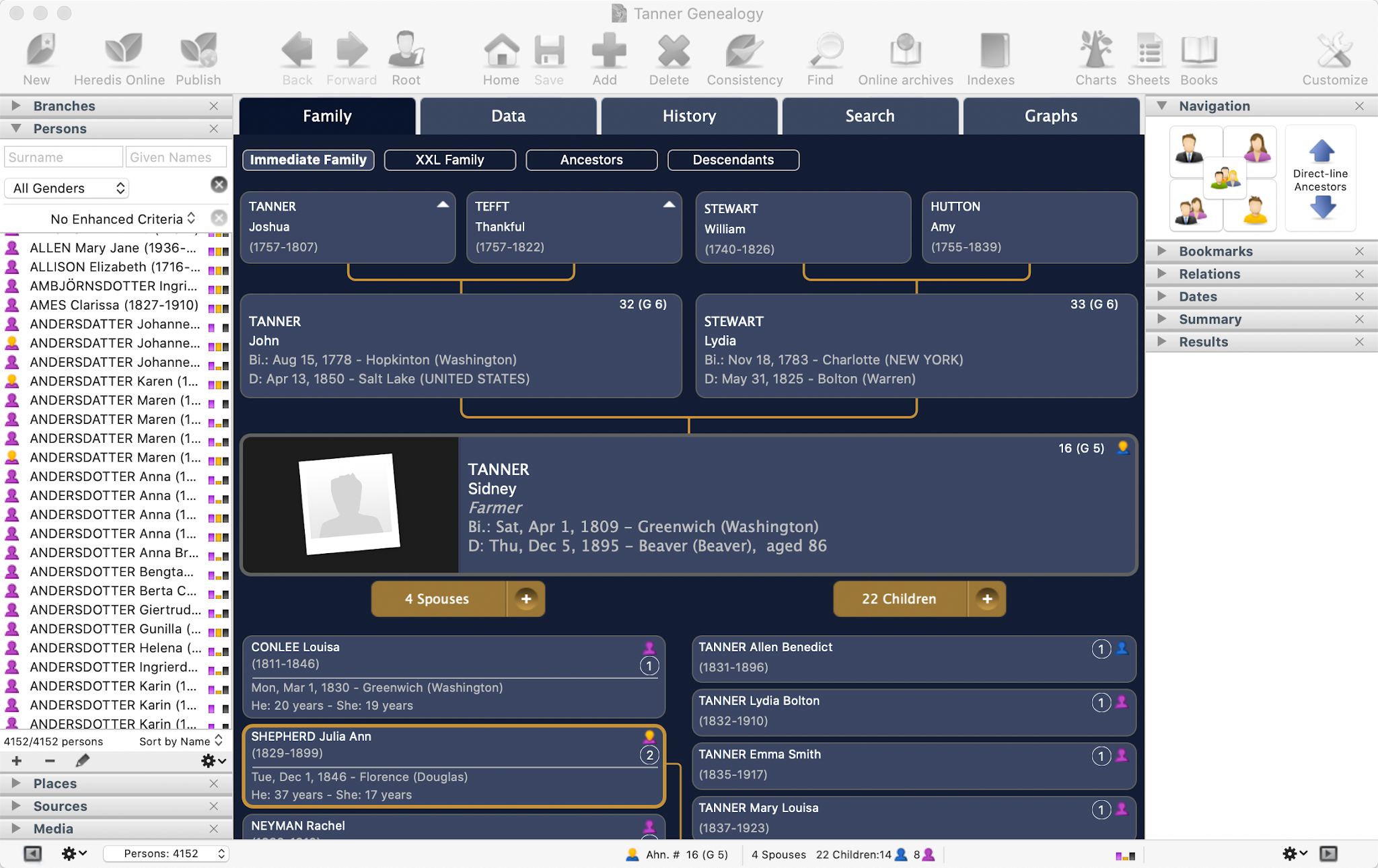The width and height of the screenshot is (1378, 868).
Task: Click the Surname search field
Action: point(63,156)
